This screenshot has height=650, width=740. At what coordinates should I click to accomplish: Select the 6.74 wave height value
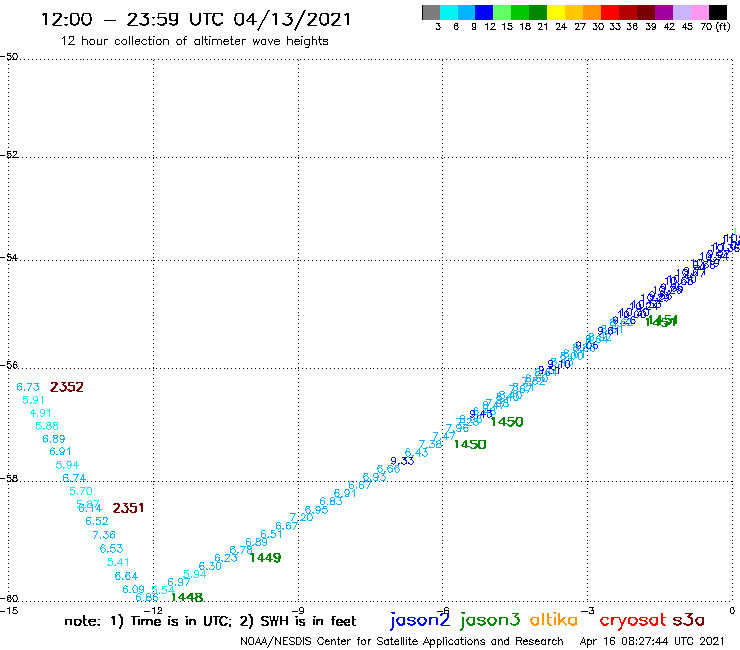74,478
